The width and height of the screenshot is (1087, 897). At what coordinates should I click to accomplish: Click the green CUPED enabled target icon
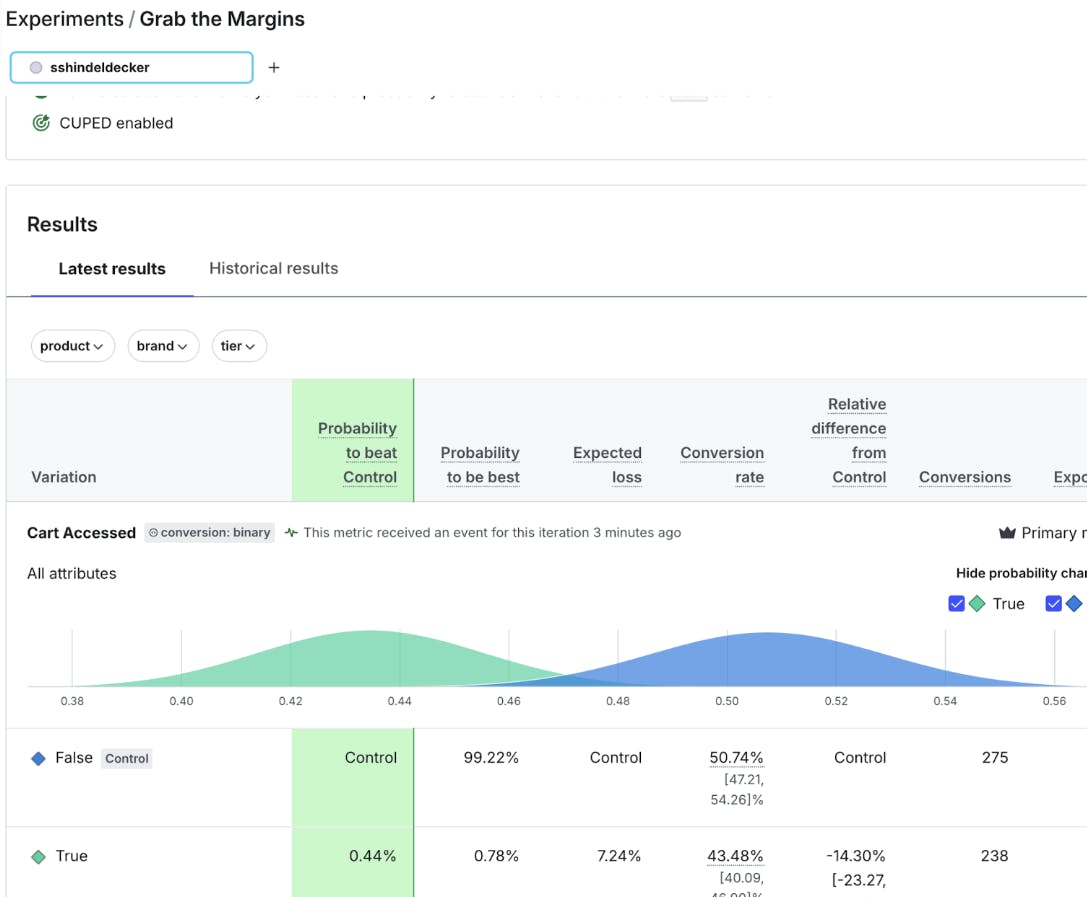coord(41,123)
